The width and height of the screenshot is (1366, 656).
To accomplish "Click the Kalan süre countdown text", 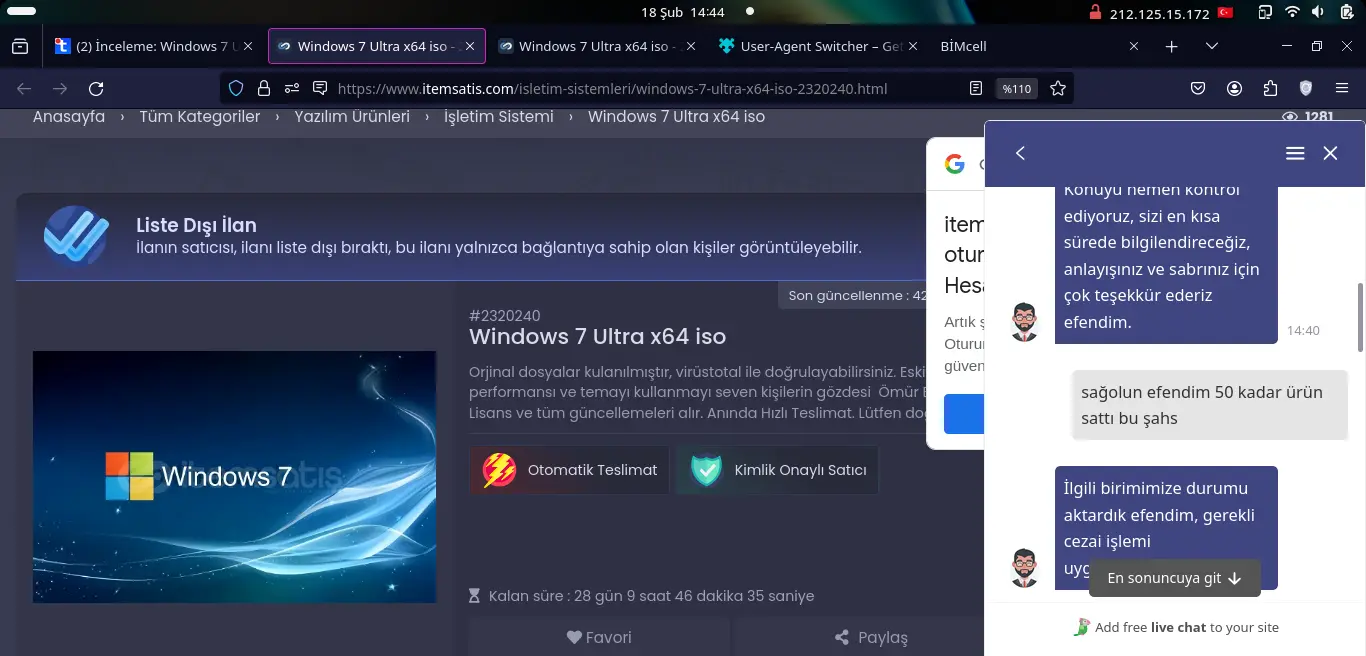I will 651,596.
